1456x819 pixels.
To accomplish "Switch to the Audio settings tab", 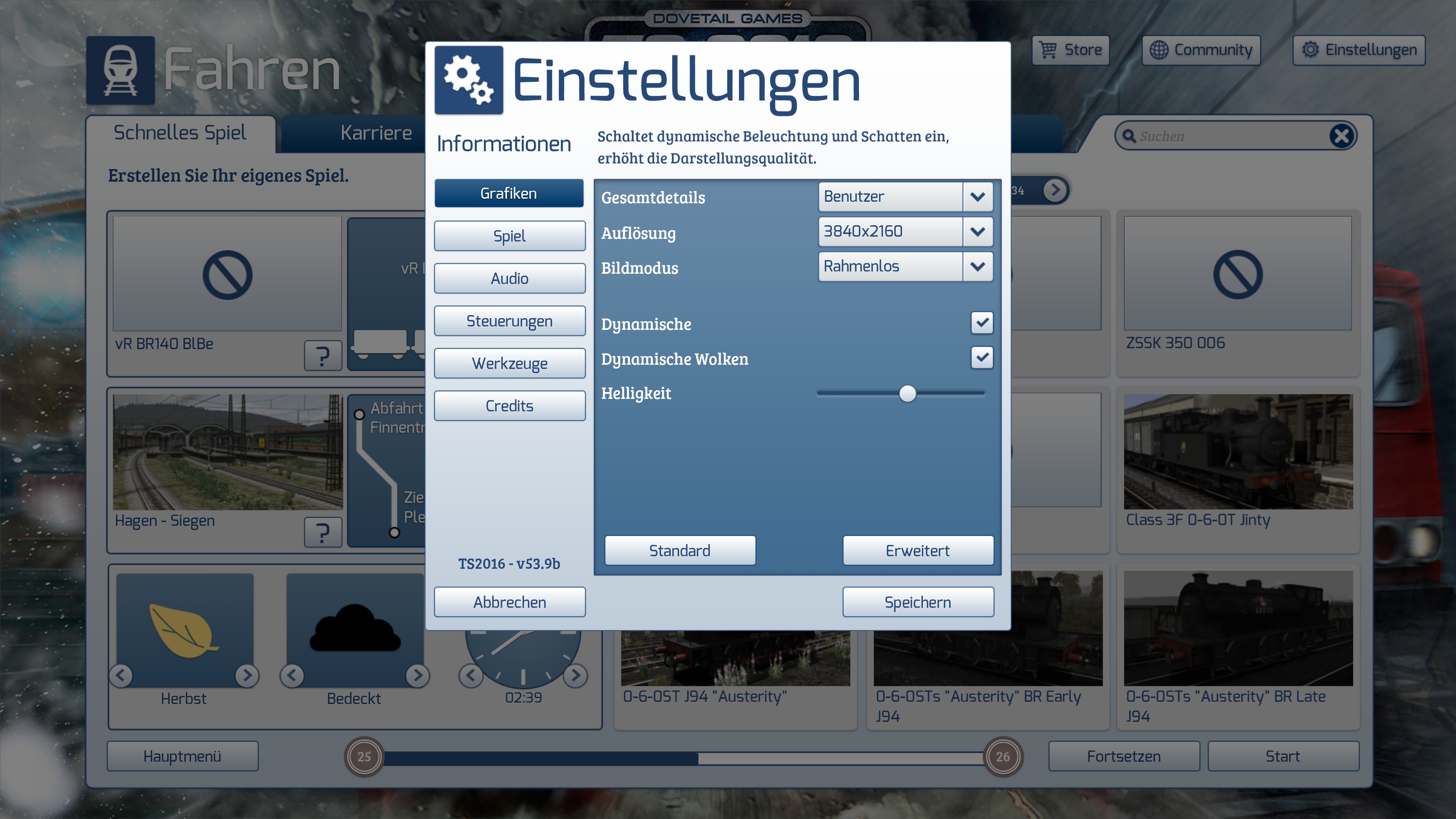I will (509, 279).
